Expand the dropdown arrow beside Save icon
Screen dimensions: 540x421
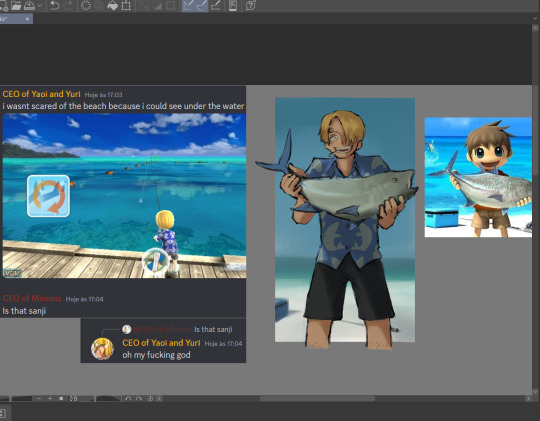pos(40,6)
